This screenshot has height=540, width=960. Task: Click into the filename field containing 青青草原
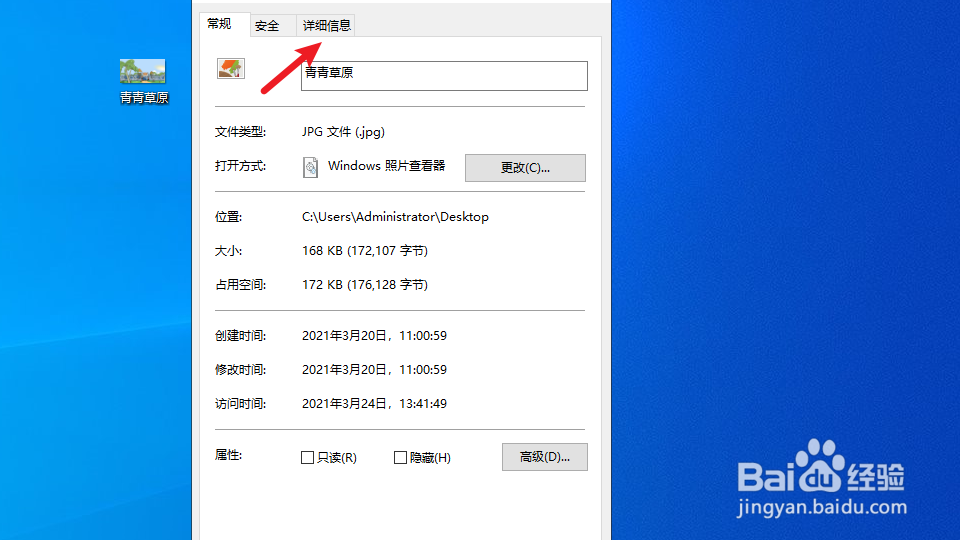[x=444, y=76]
